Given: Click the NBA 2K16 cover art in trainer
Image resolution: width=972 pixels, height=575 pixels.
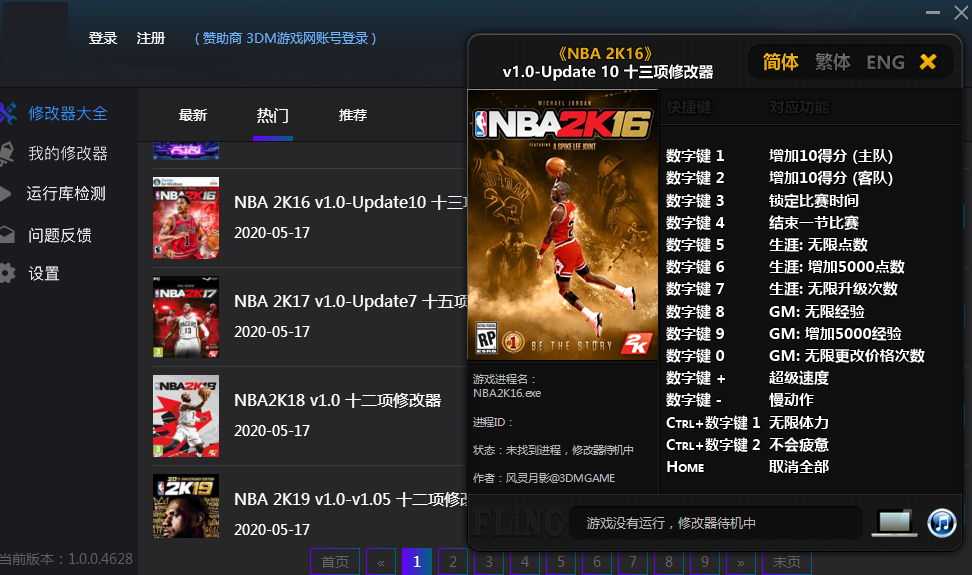Looking at the screenshot, I should click(x=562, y=225).
